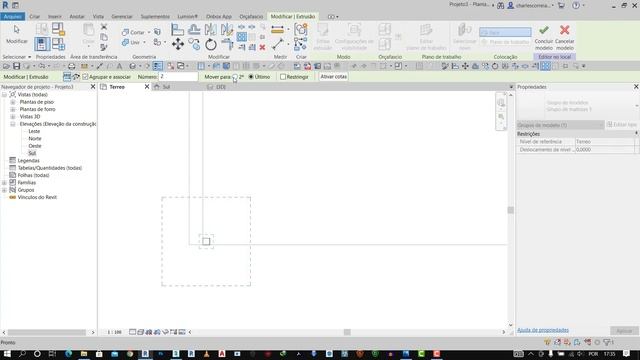This screenshot has width=640, height=360.
Task: Click the taskbar search magnifier icon
Action: 22,354
